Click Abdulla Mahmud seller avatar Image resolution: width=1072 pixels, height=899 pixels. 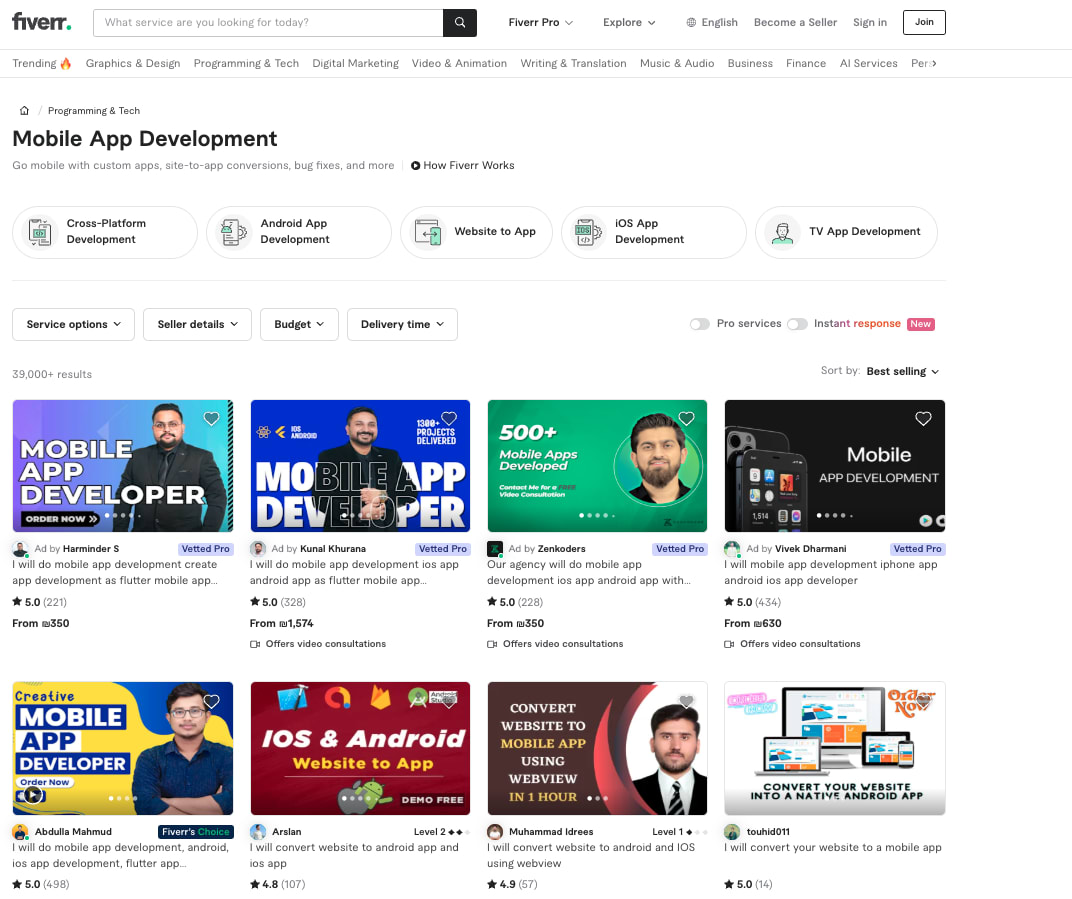(x=21, y=832)
